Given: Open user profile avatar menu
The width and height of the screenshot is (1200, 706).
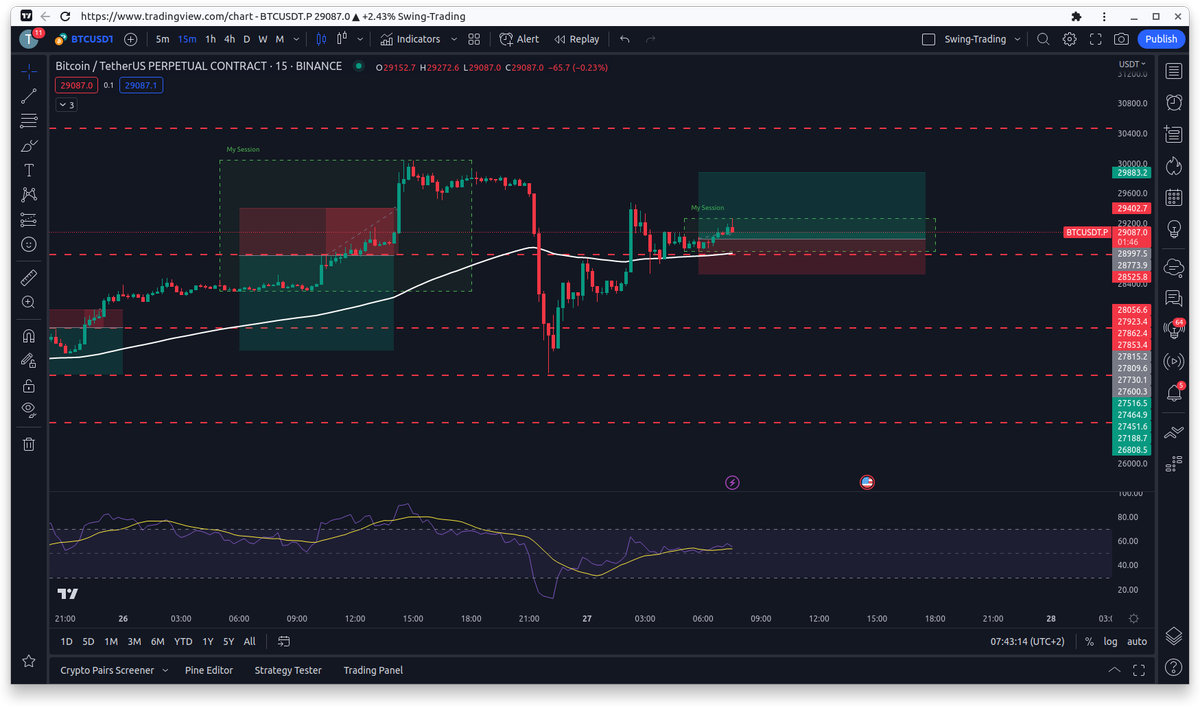Looking at the screenshot, I should [x=28, y=39].
